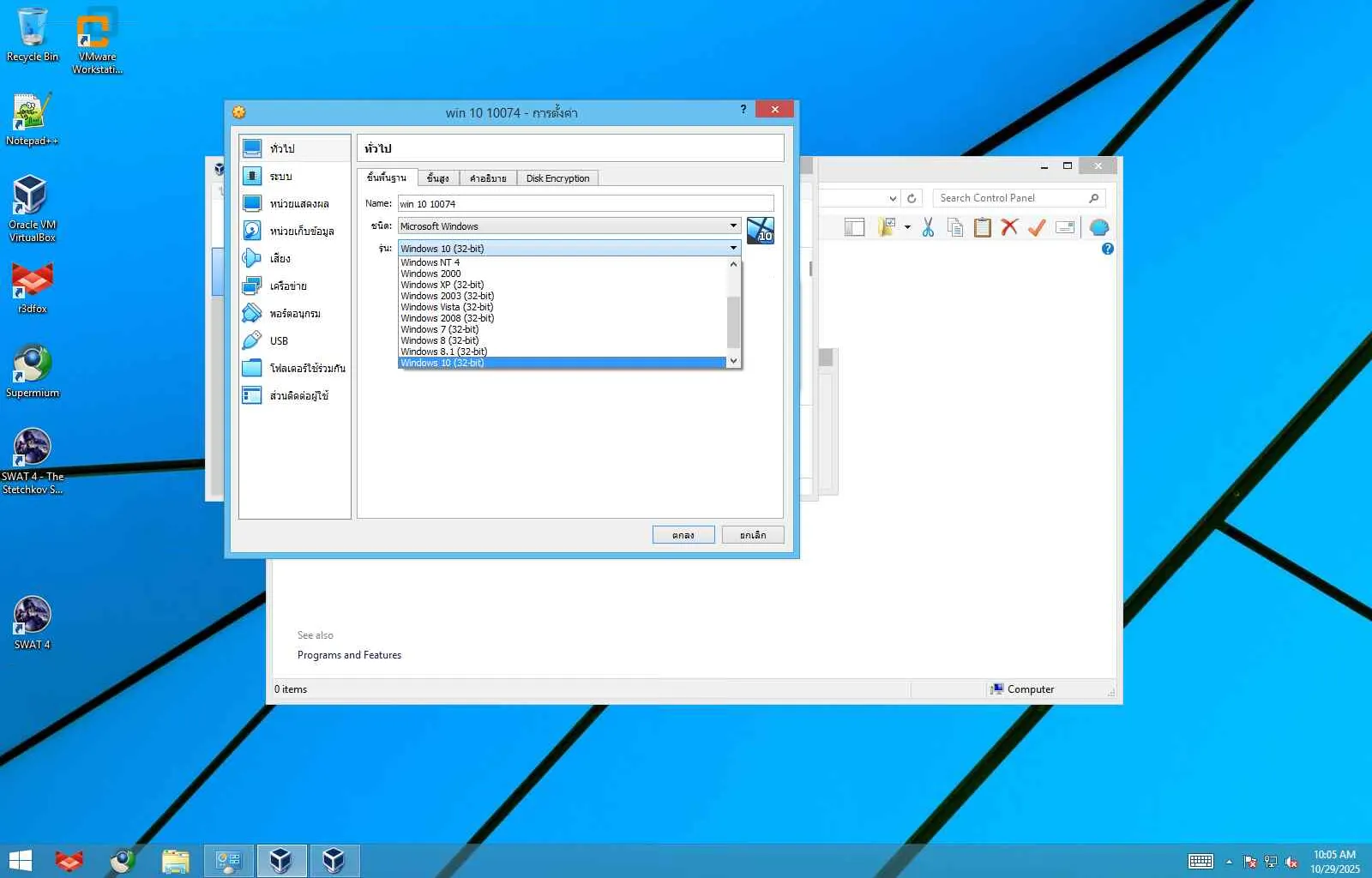
Task: Open the พอร์ตอนุกรม (Serial Ports) category
Action: (x=294, y=313)
